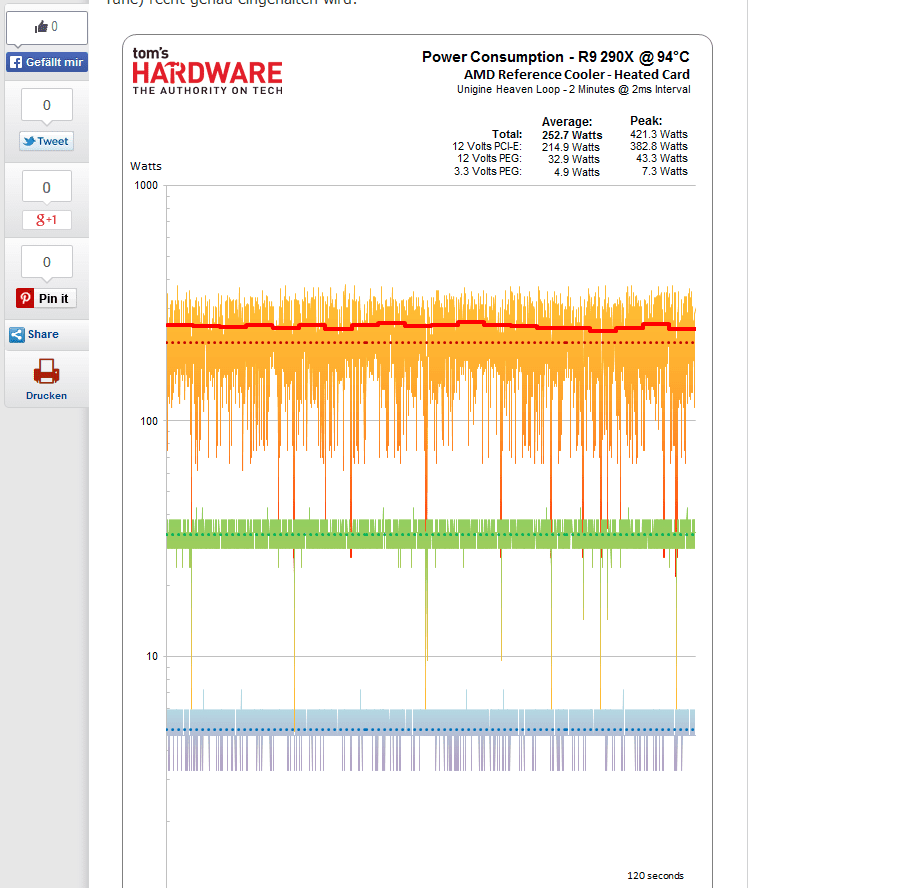
Task: Click the '10' Y-axis label
Action: click(x=152, y=657)
